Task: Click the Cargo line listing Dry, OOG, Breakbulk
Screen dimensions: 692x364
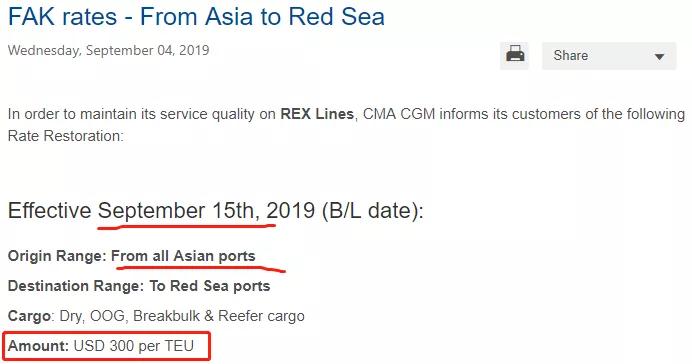Action: point(156,316)
